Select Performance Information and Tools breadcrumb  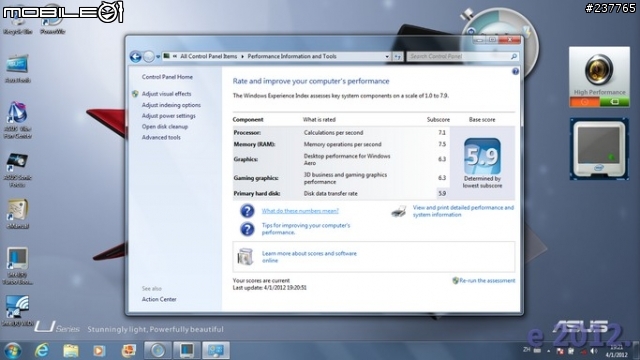pyautogui.click(x=292, y=56)
